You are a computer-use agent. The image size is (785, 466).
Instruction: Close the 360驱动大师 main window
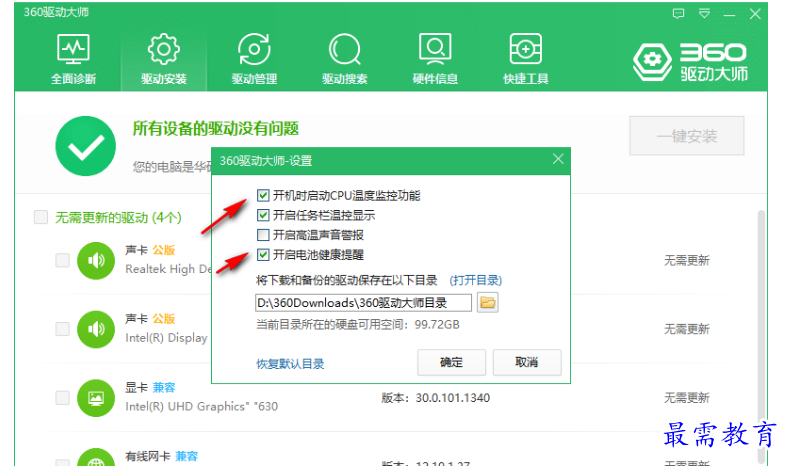point(755,14)
